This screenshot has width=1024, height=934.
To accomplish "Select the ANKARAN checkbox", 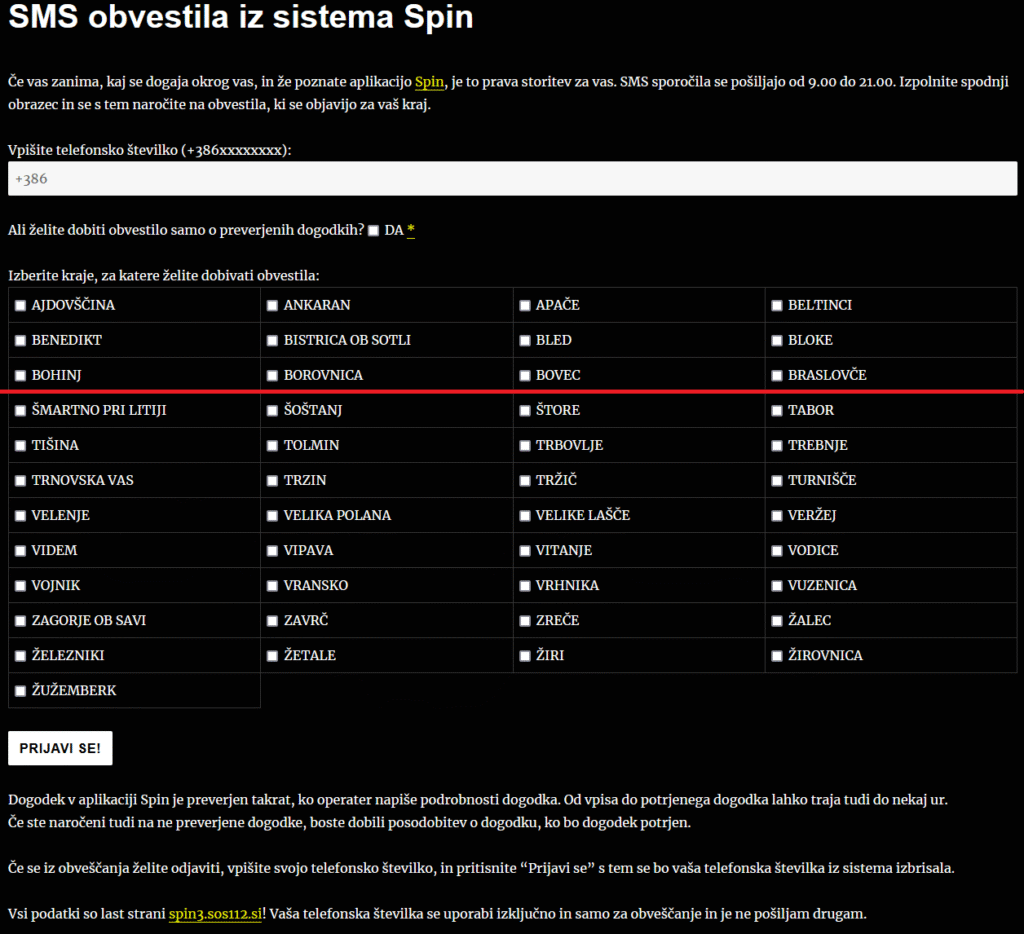I will [x=272, y=306].
